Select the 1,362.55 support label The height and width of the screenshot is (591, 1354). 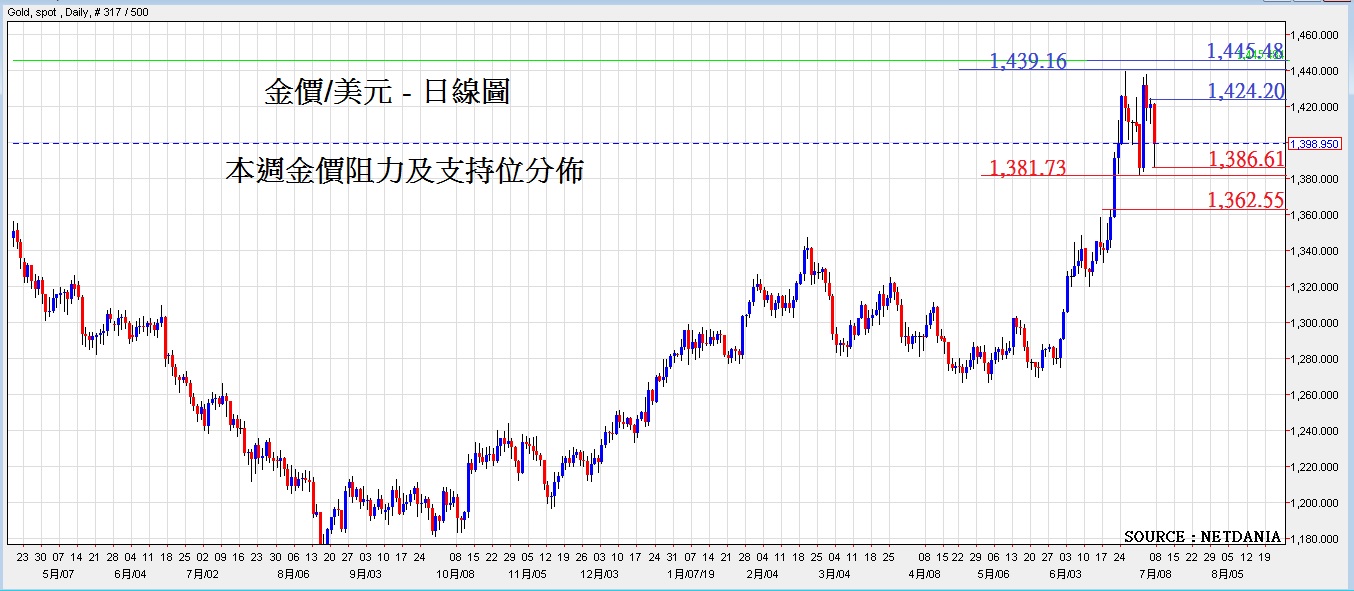(1245, 200)
